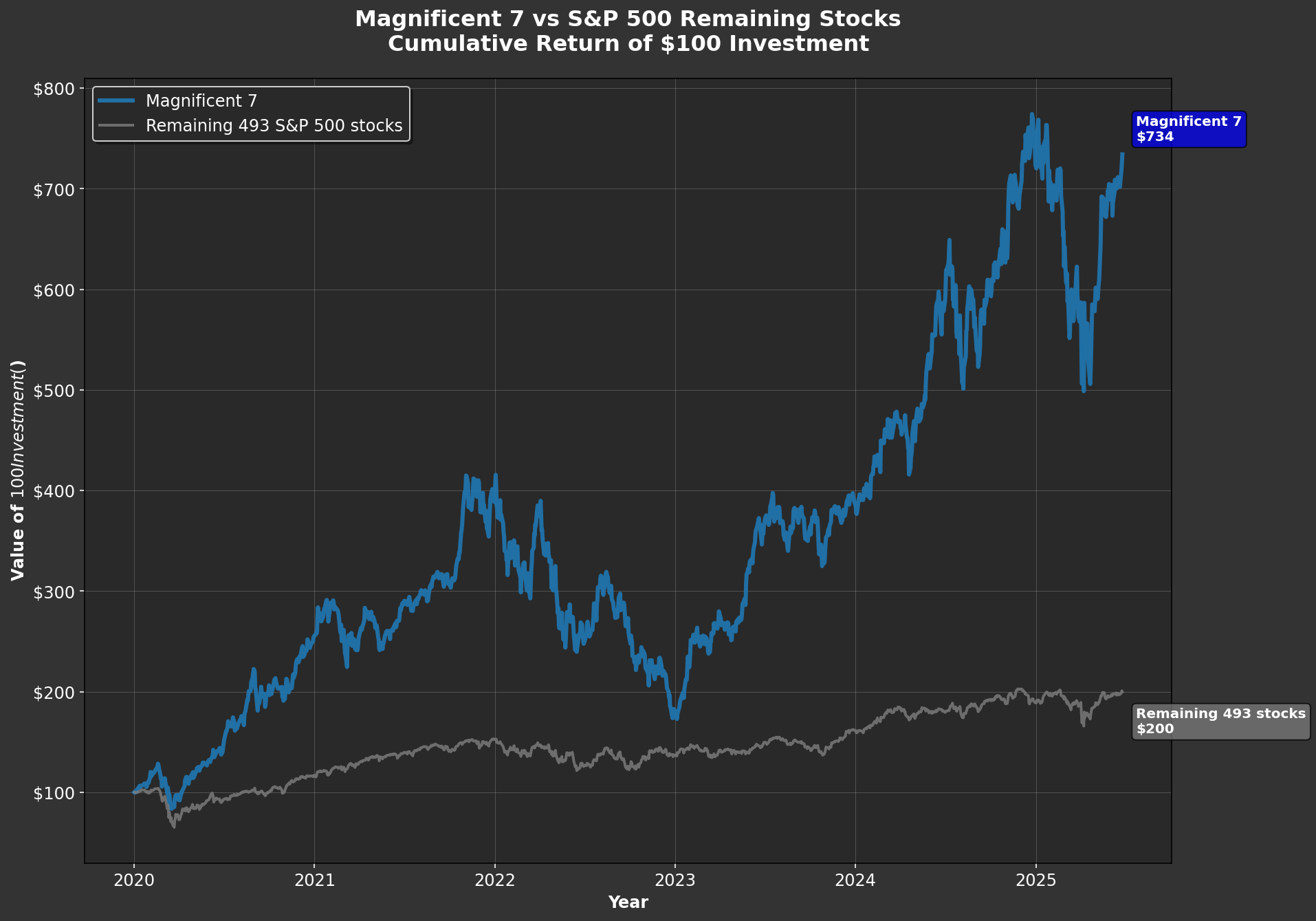Click the gray line sample in the legend
Screen dimensions: 1316x921
[116, 126]
